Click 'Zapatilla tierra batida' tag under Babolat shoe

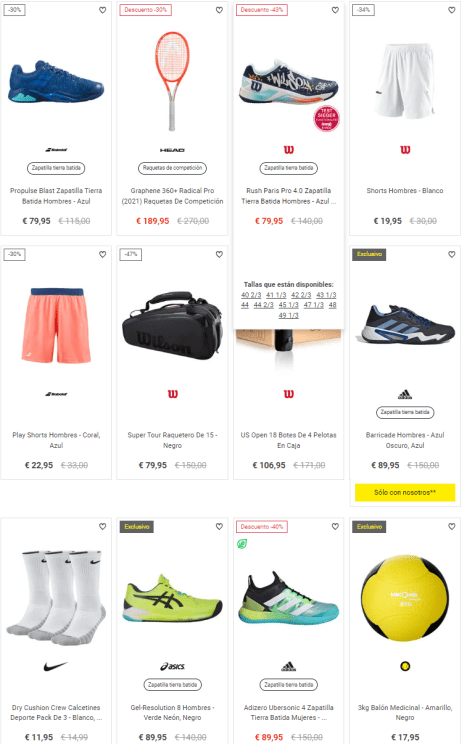(56, 168)
